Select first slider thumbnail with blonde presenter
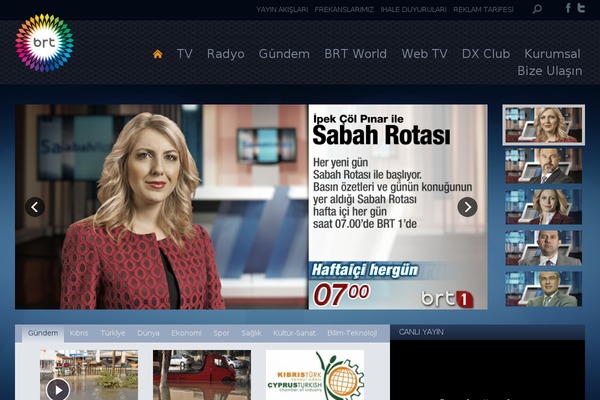 tap(543, 125)
